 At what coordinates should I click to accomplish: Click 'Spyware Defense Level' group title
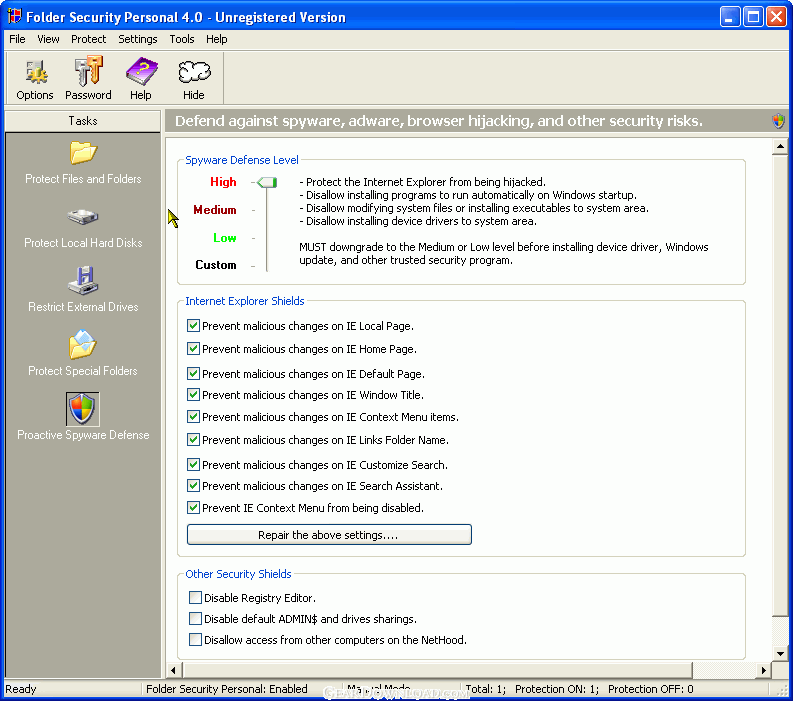point(242,160)
